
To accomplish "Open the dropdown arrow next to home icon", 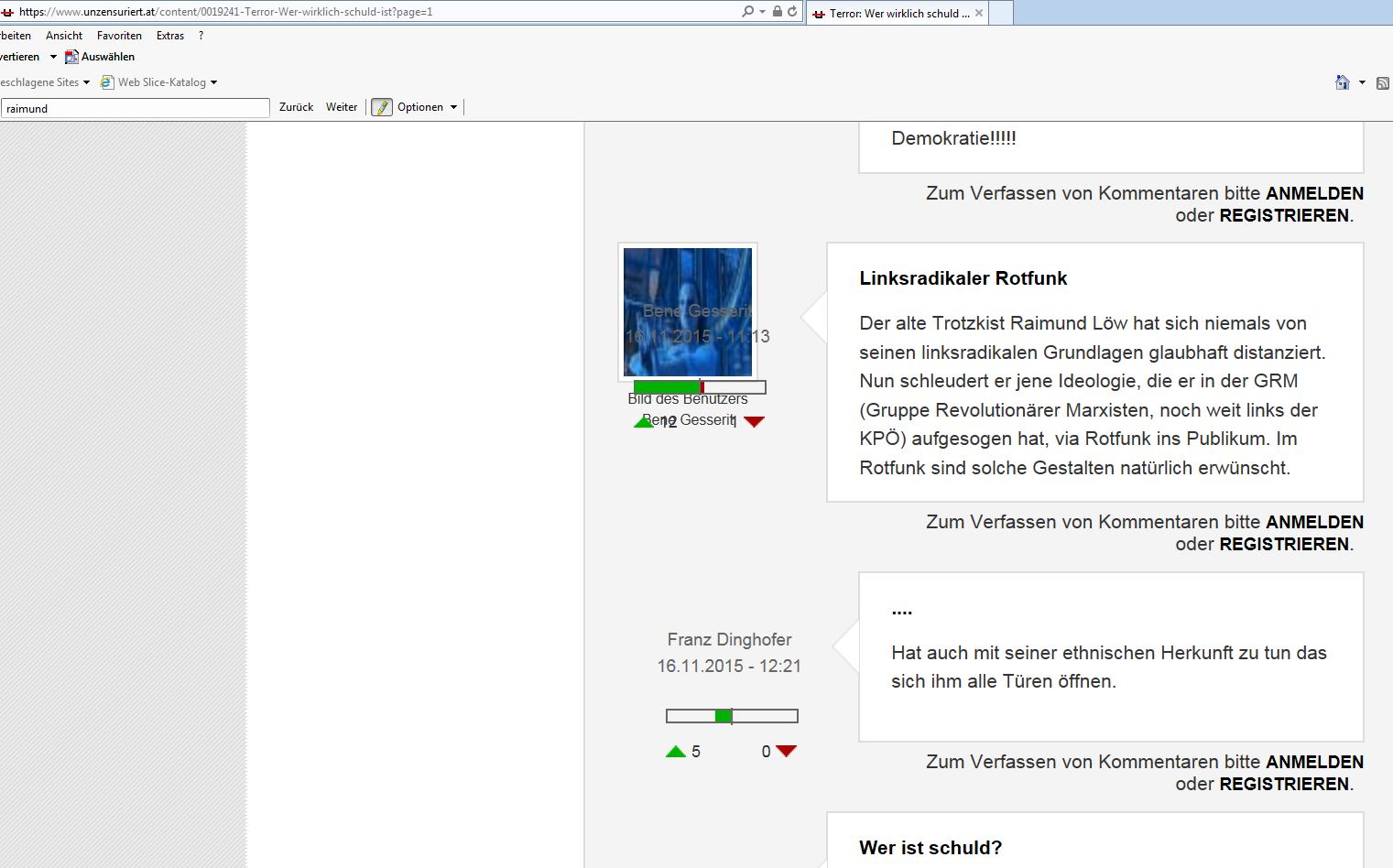I will pos(1362,82).
